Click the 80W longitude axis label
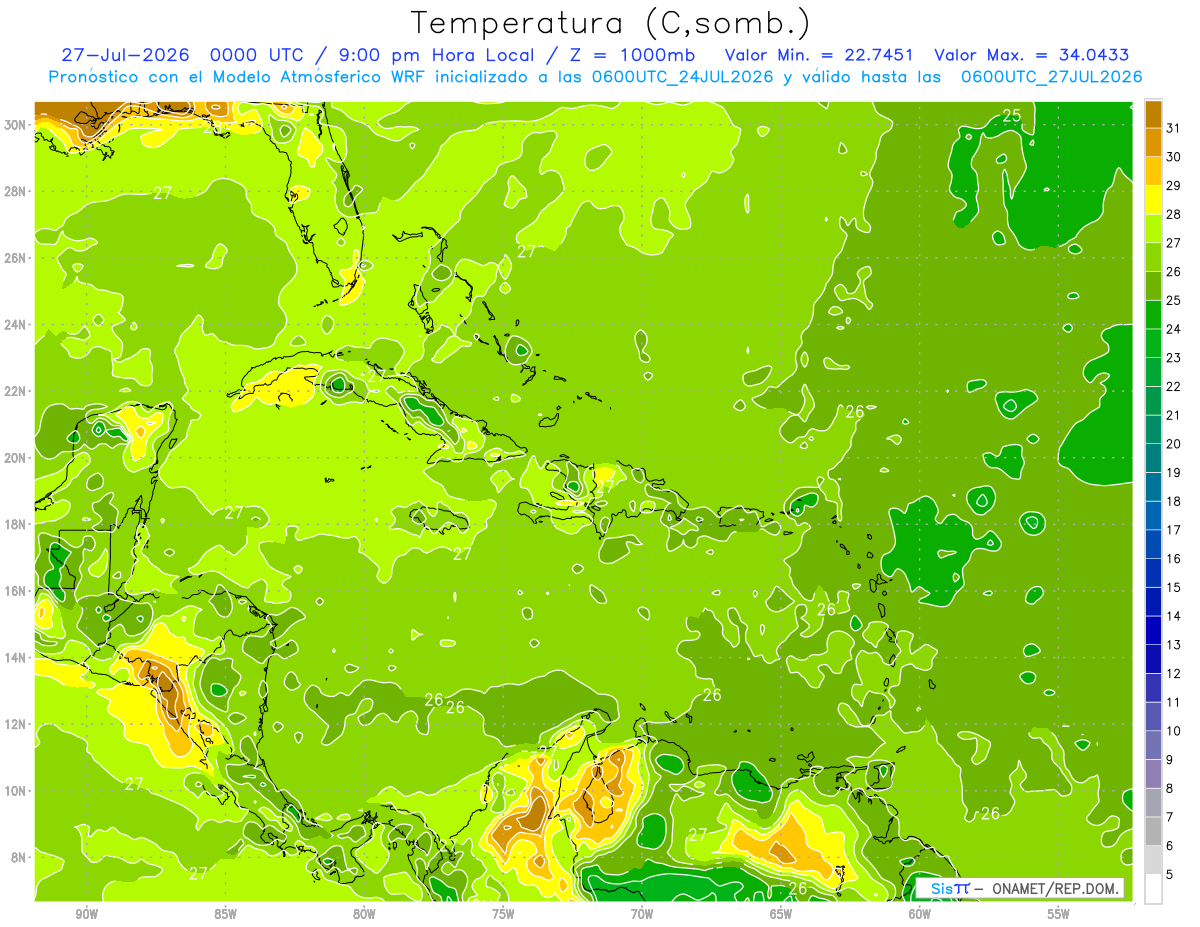1200x927 pixels. pos(364,914)
